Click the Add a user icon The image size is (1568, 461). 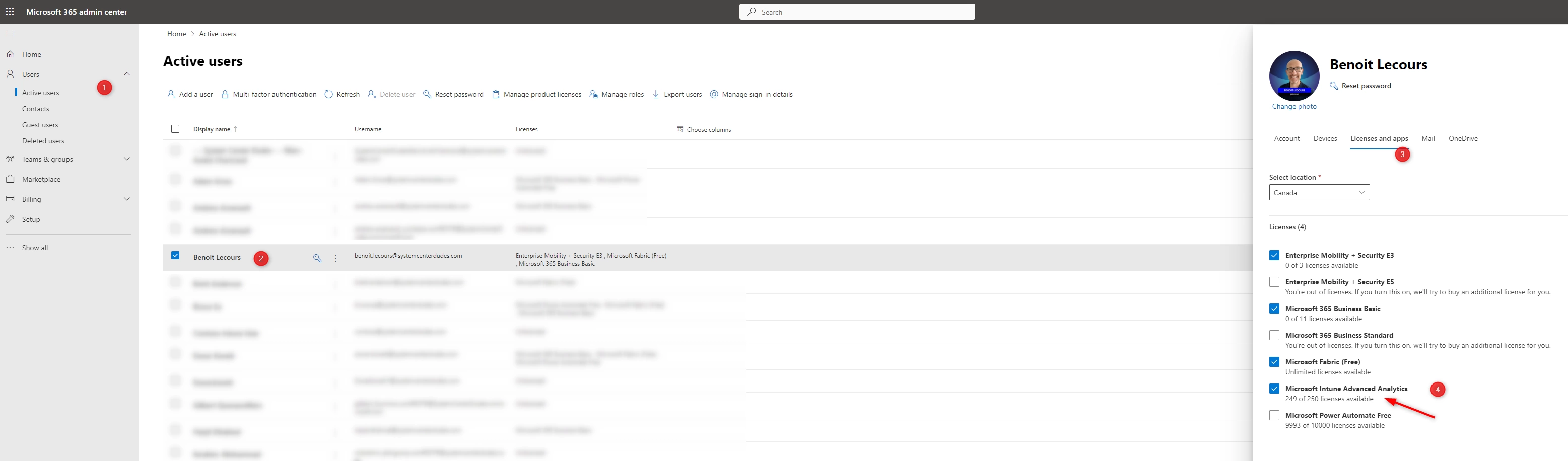click(x=171, y=94)
